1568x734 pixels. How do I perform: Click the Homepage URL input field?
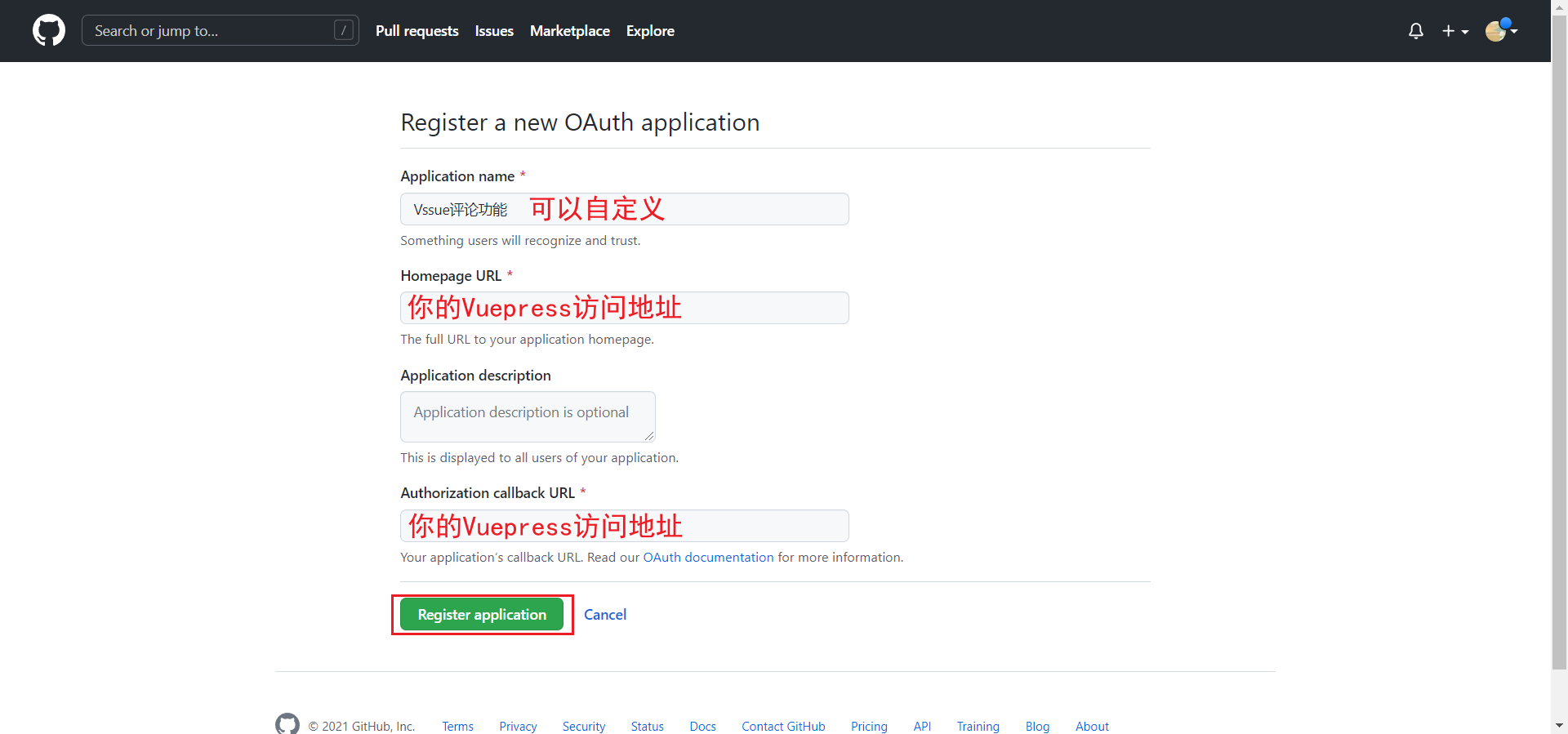(625, 308)
